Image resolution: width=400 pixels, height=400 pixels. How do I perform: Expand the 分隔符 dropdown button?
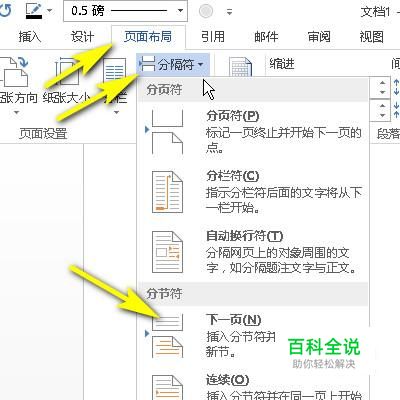tap(173, 64)
